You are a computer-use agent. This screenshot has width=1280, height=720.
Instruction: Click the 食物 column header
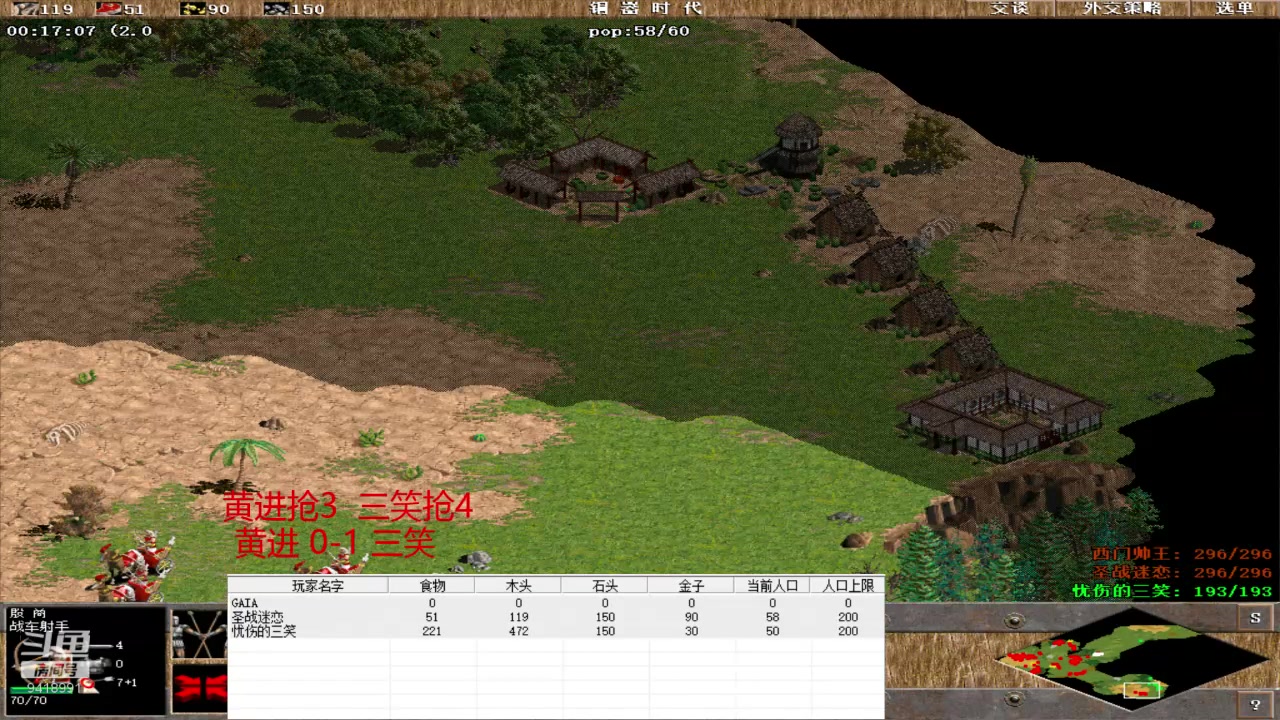point(432,586)
